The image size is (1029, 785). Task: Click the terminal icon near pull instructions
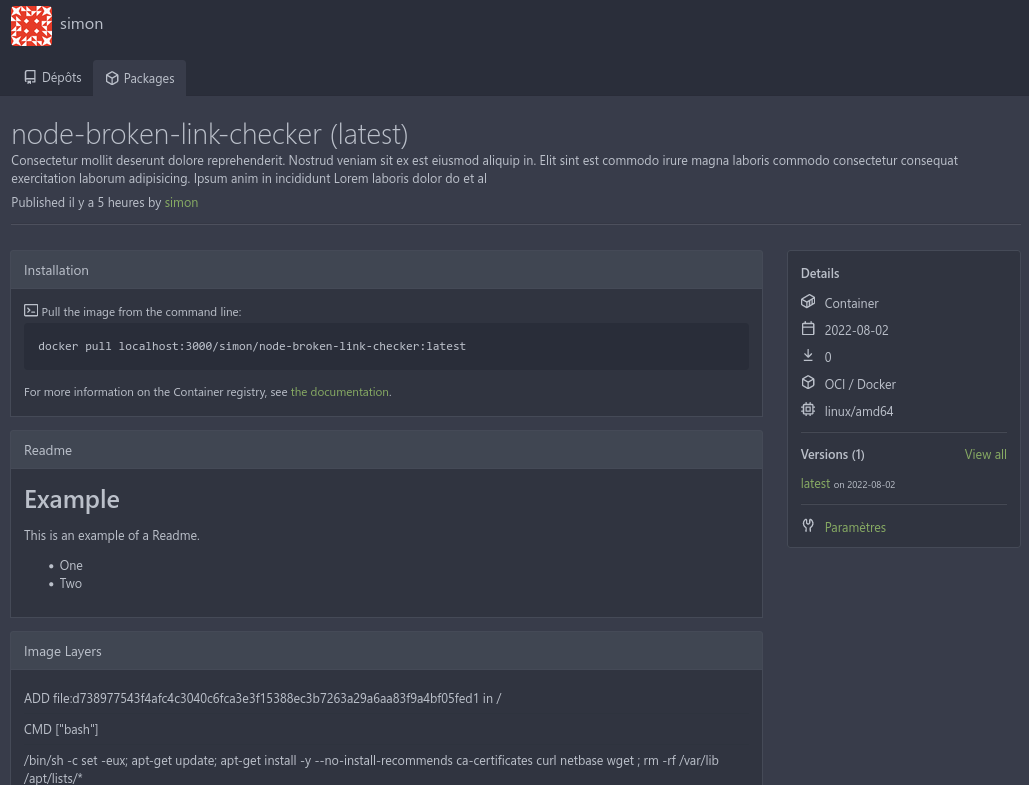pyautogui.click(x=31, y=311)
